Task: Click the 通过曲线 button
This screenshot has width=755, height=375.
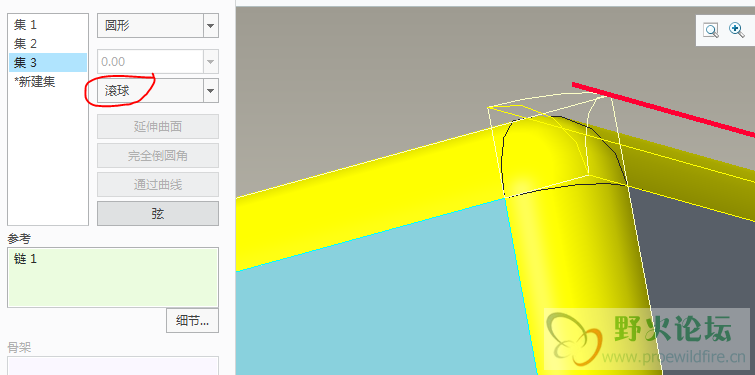Action: 158,184
